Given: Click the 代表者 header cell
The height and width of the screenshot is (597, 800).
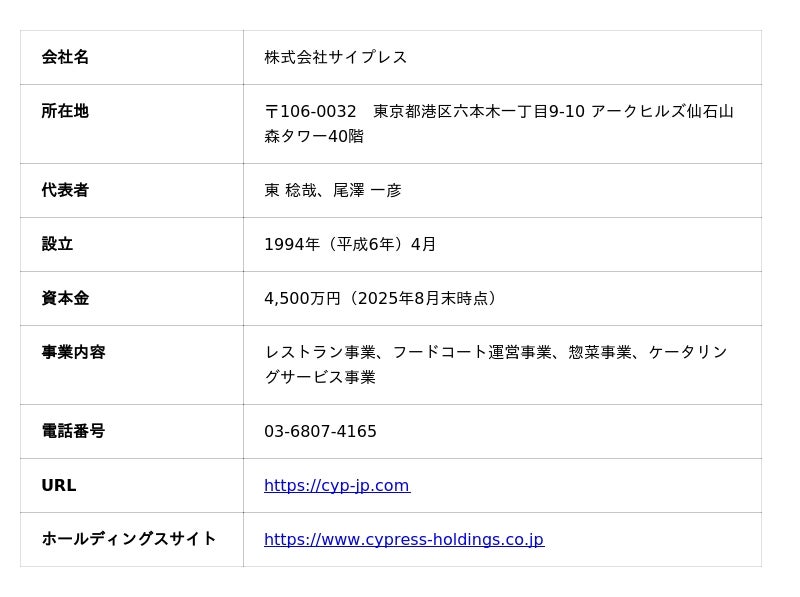Looking at the screenshot, I should [132, 190].
